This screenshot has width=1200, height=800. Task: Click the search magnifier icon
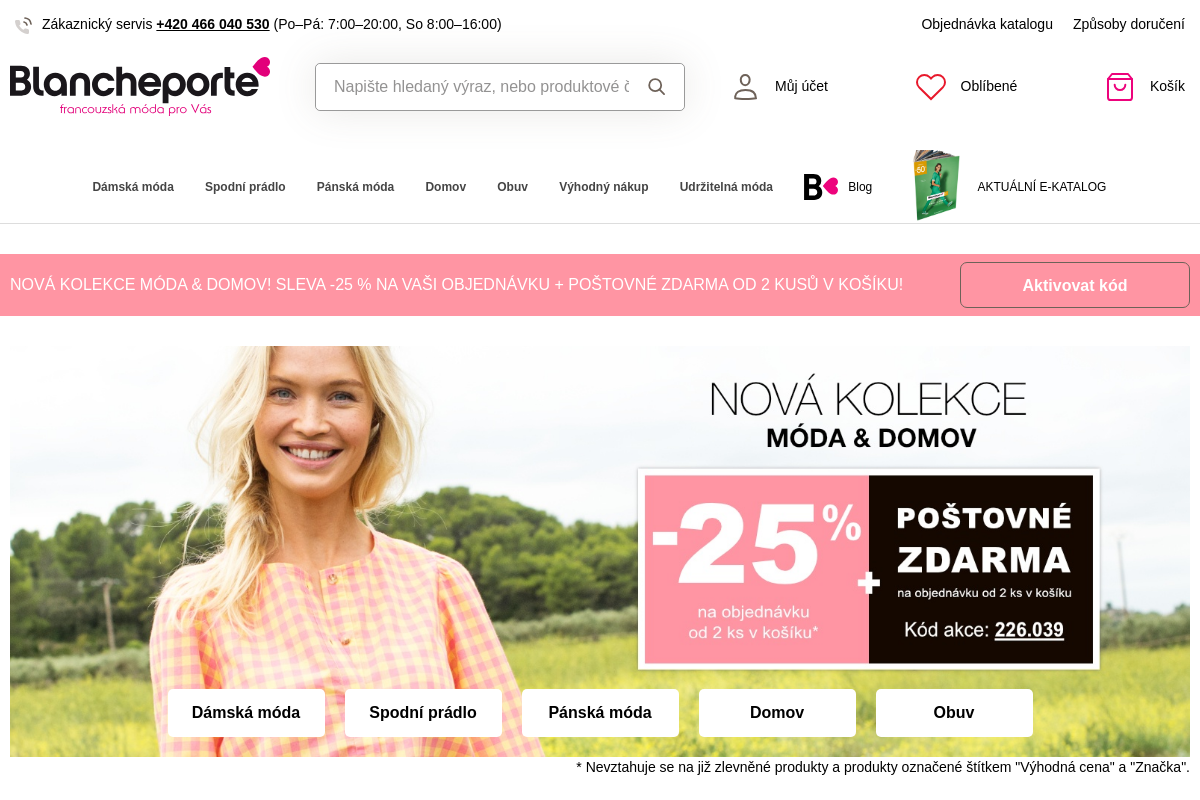(656, 87)
